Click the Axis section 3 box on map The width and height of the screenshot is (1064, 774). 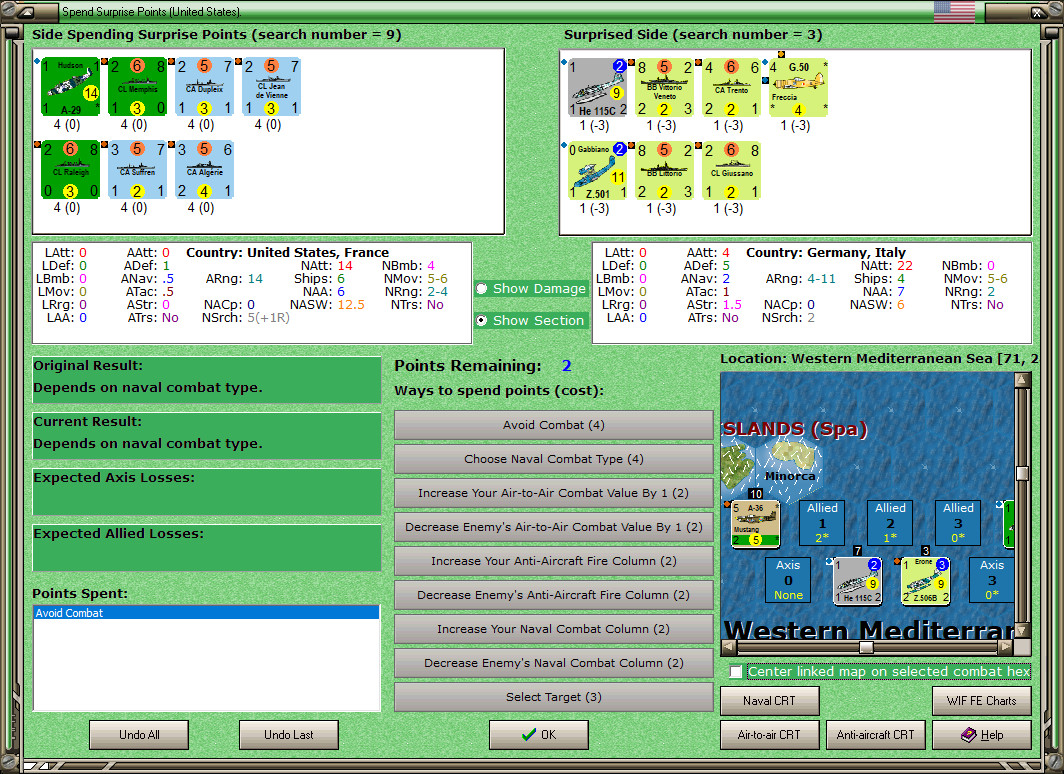[991, 580]
